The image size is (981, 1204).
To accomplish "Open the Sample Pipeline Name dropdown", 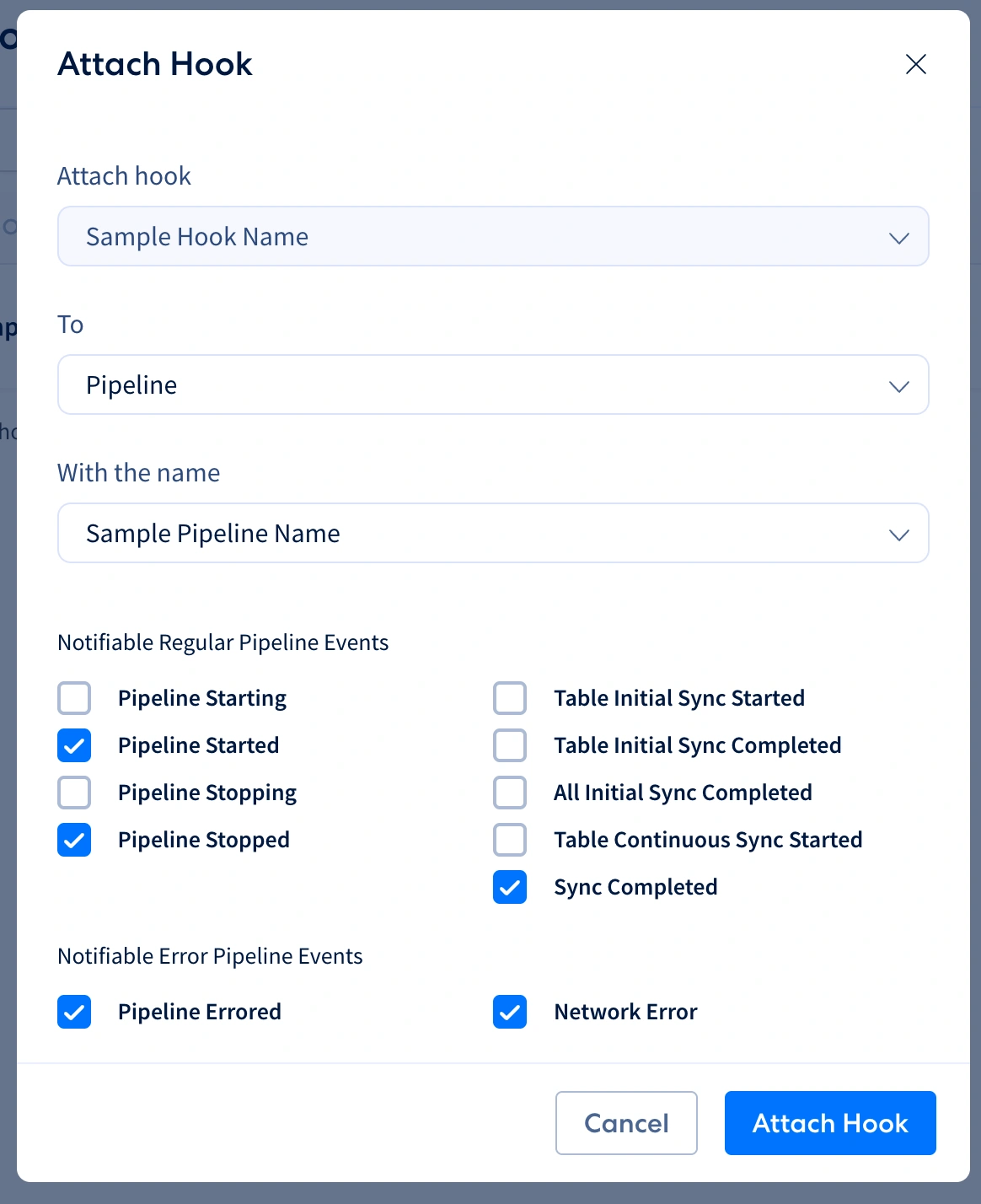I will pyautogui.click(x=493, y=533).
